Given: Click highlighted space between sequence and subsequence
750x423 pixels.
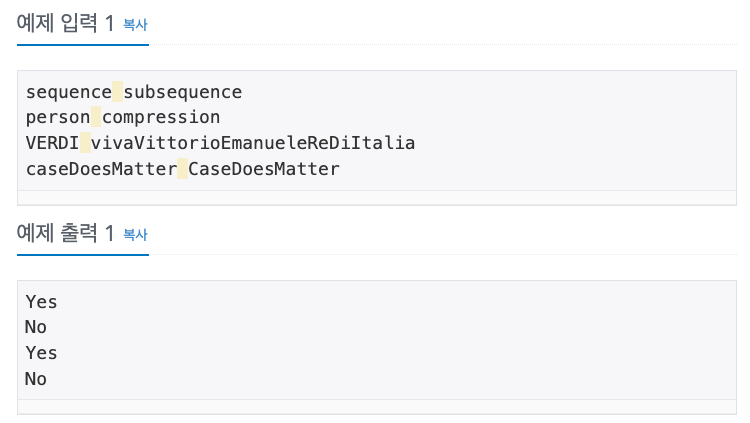Looking at the screenshot, I should [x=117, y=92].
